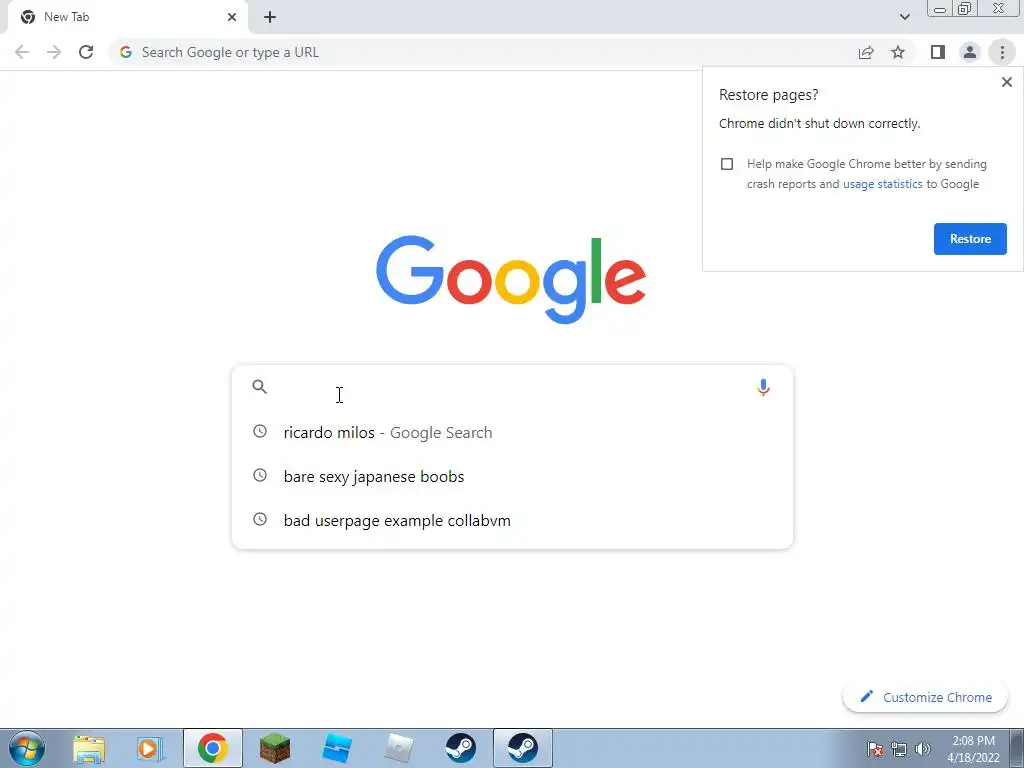This screenshot has height=768, width=1024.
Task: Click the magnifier icon in search box
Action: [x=259, y=387]
